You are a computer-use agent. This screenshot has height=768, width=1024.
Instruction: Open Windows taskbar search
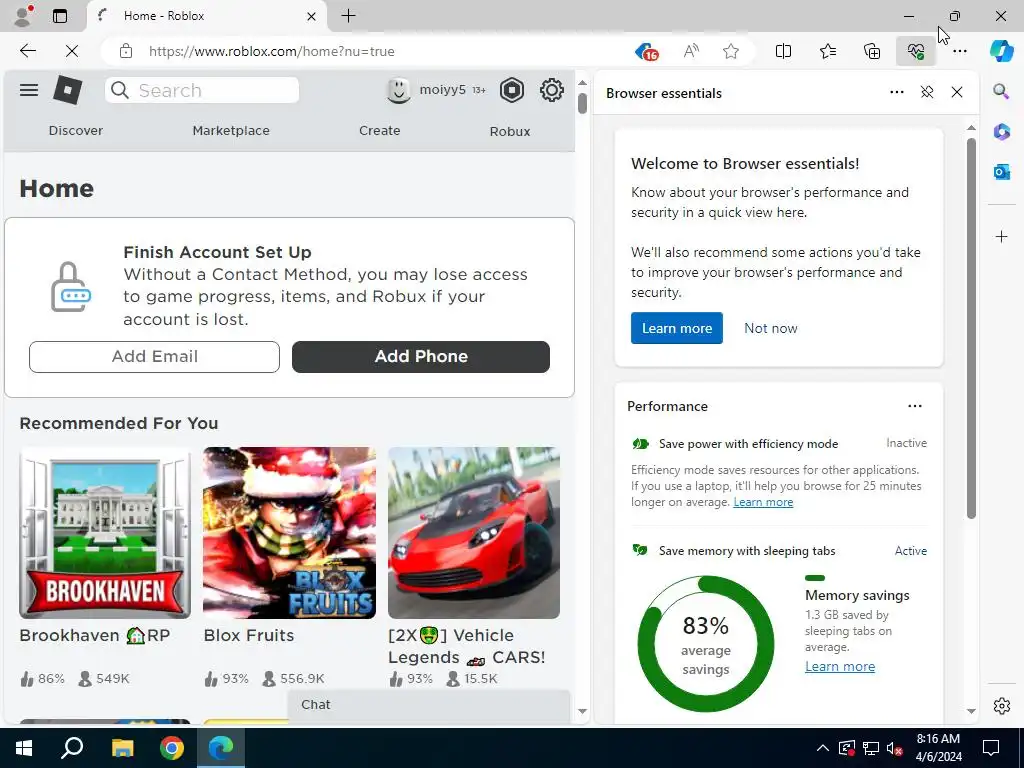tap(72, 748)
